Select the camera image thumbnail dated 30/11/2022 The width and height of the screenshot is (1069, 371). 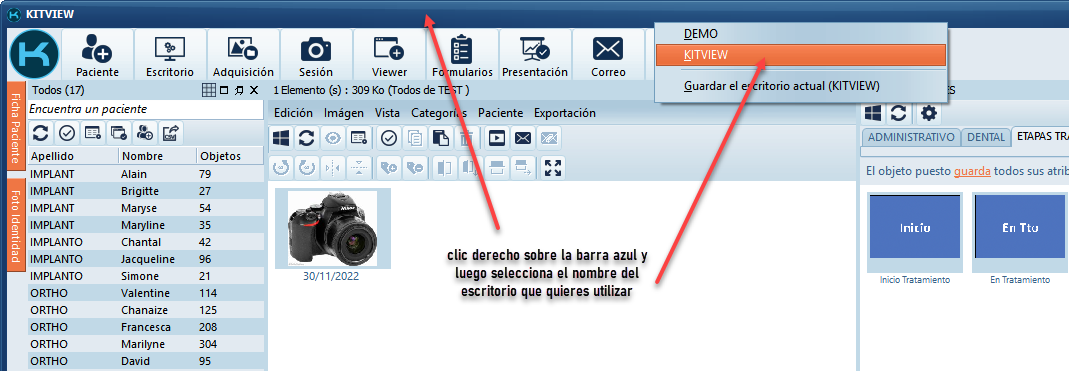click(333, 228)
